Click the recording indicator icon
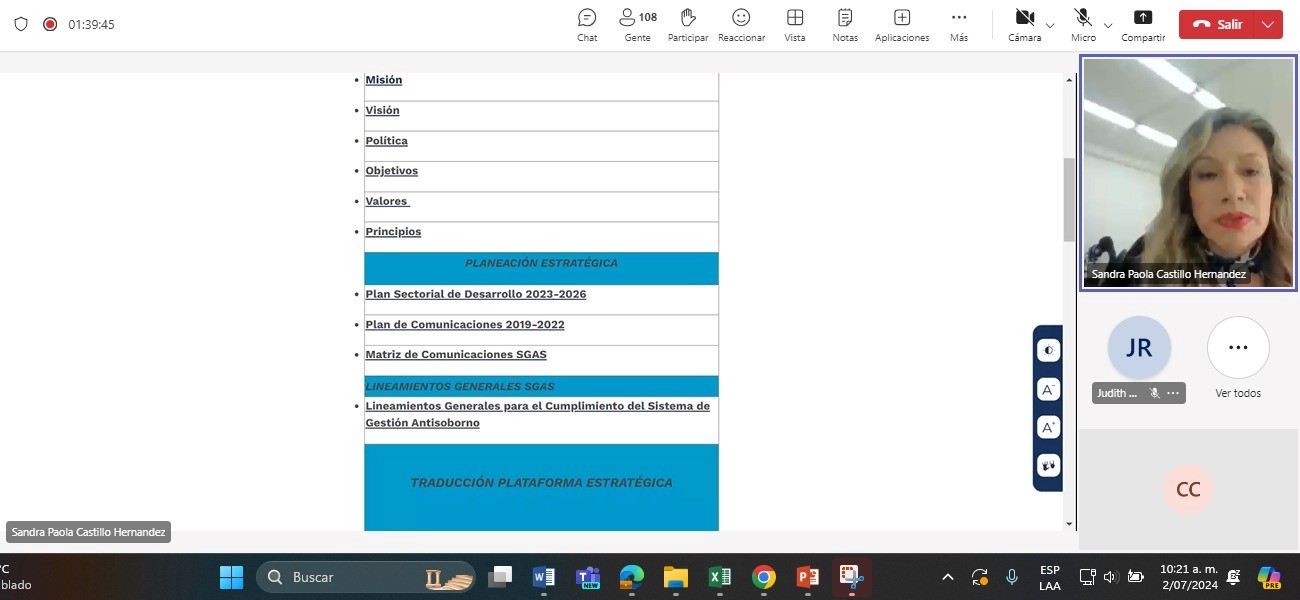The width and height of the screenshot is (1300, 600). point(50,24)
